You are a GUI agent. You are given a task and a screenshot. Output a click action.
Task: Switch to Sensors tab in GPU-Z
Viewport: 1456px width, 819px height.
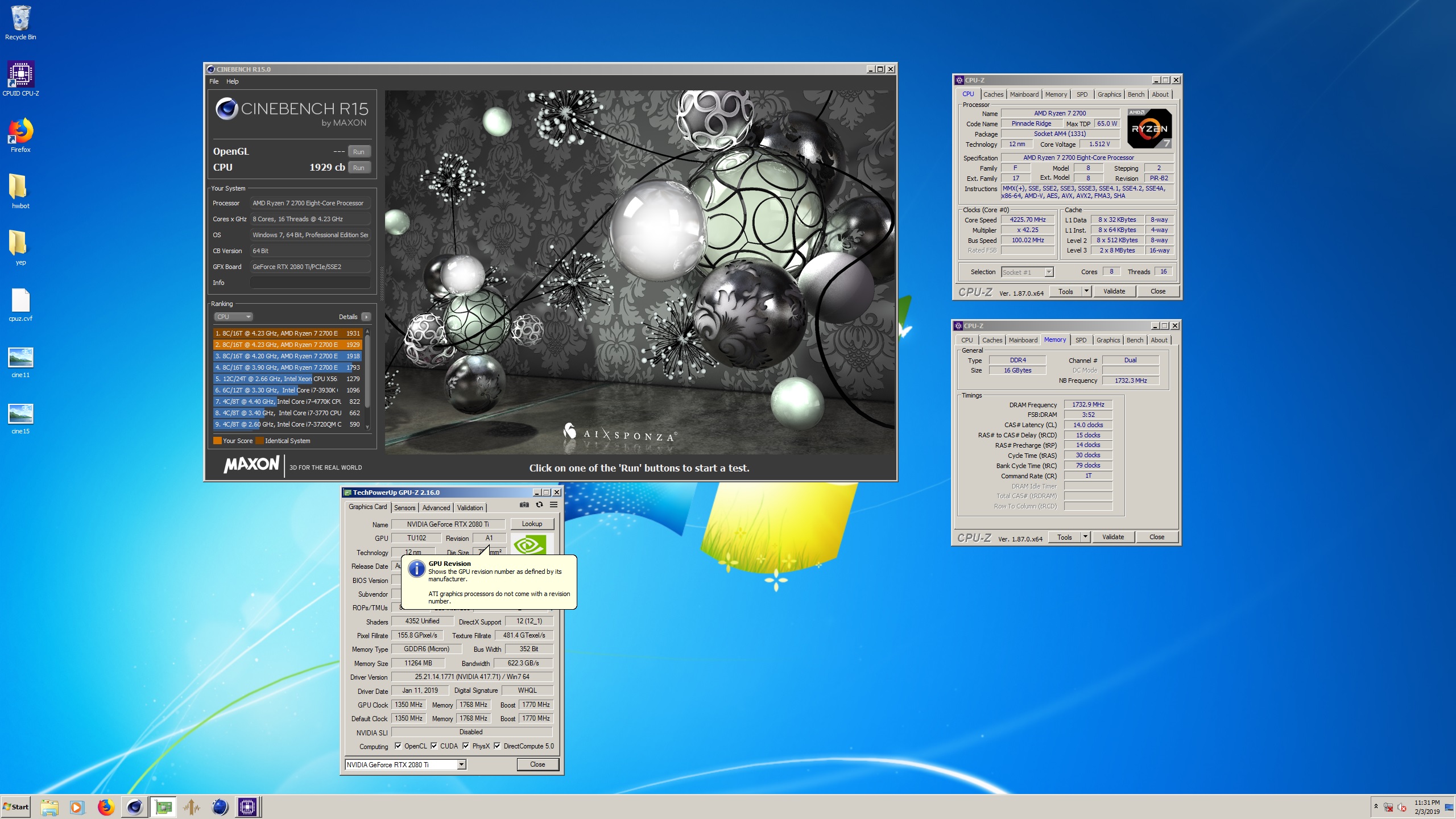point(404,508)
